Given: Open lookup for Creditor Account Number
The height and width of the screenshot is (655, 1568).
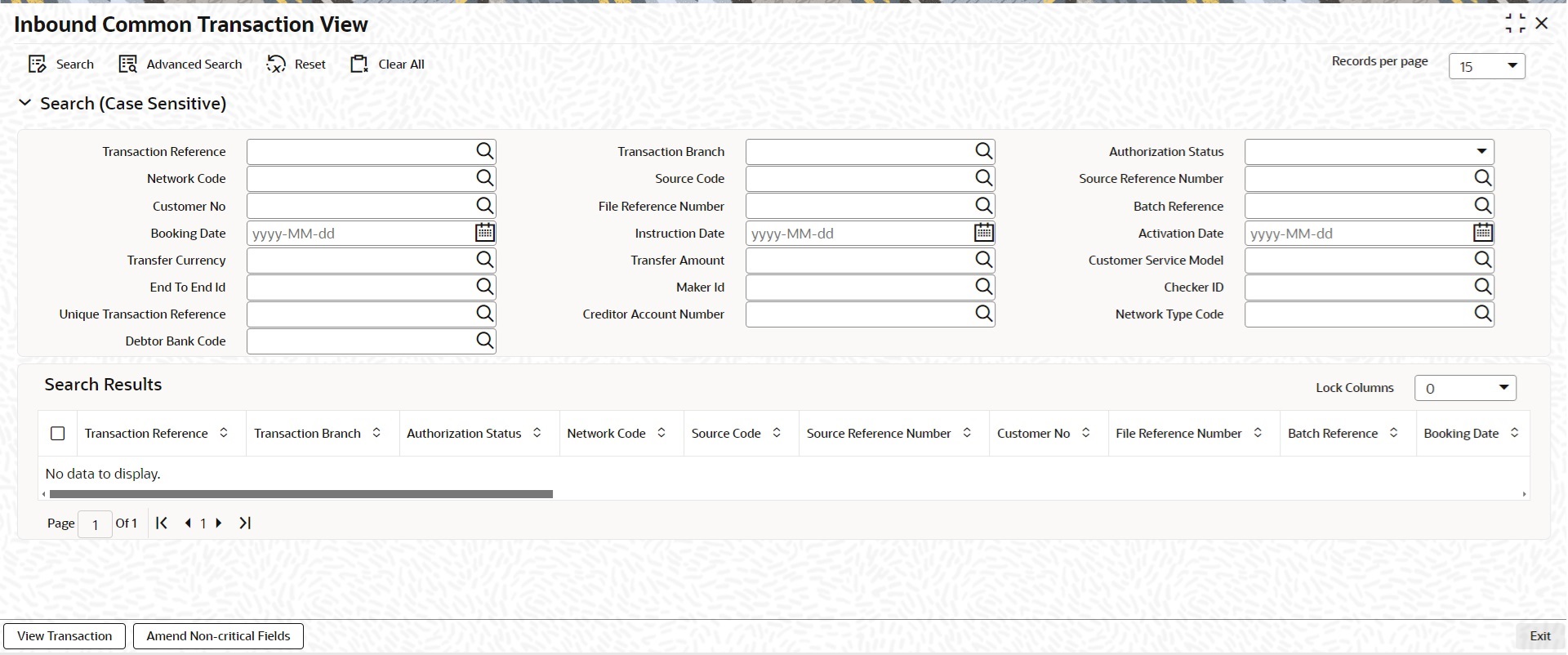Looking at the screenshot, I should pyautogui.click(x=984, y=314).
